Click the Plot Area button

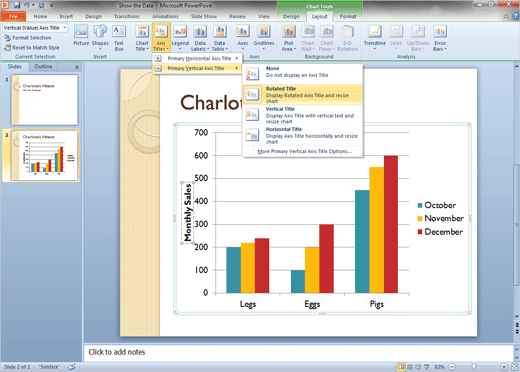tap(289, 37)
